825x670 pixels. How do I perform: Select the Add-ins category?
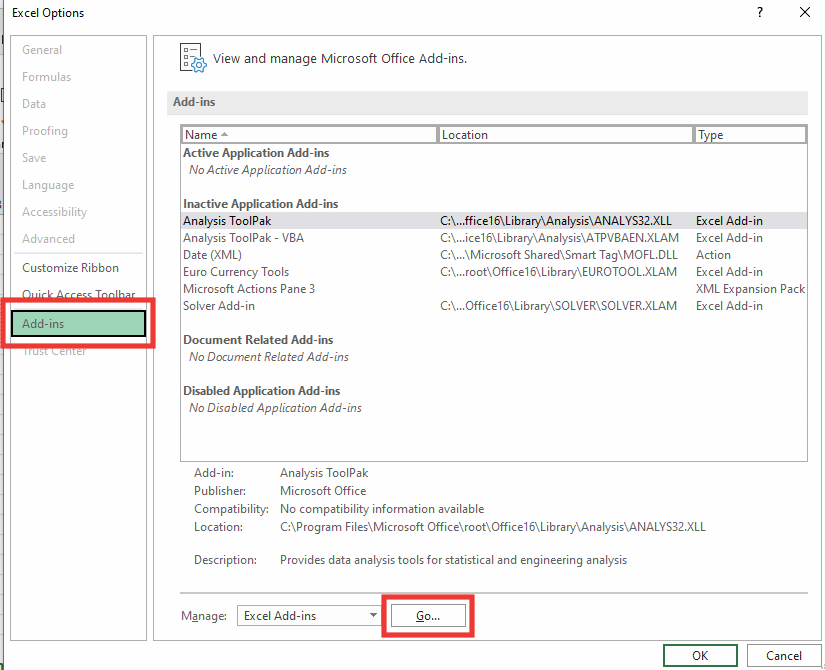[79, 324]
